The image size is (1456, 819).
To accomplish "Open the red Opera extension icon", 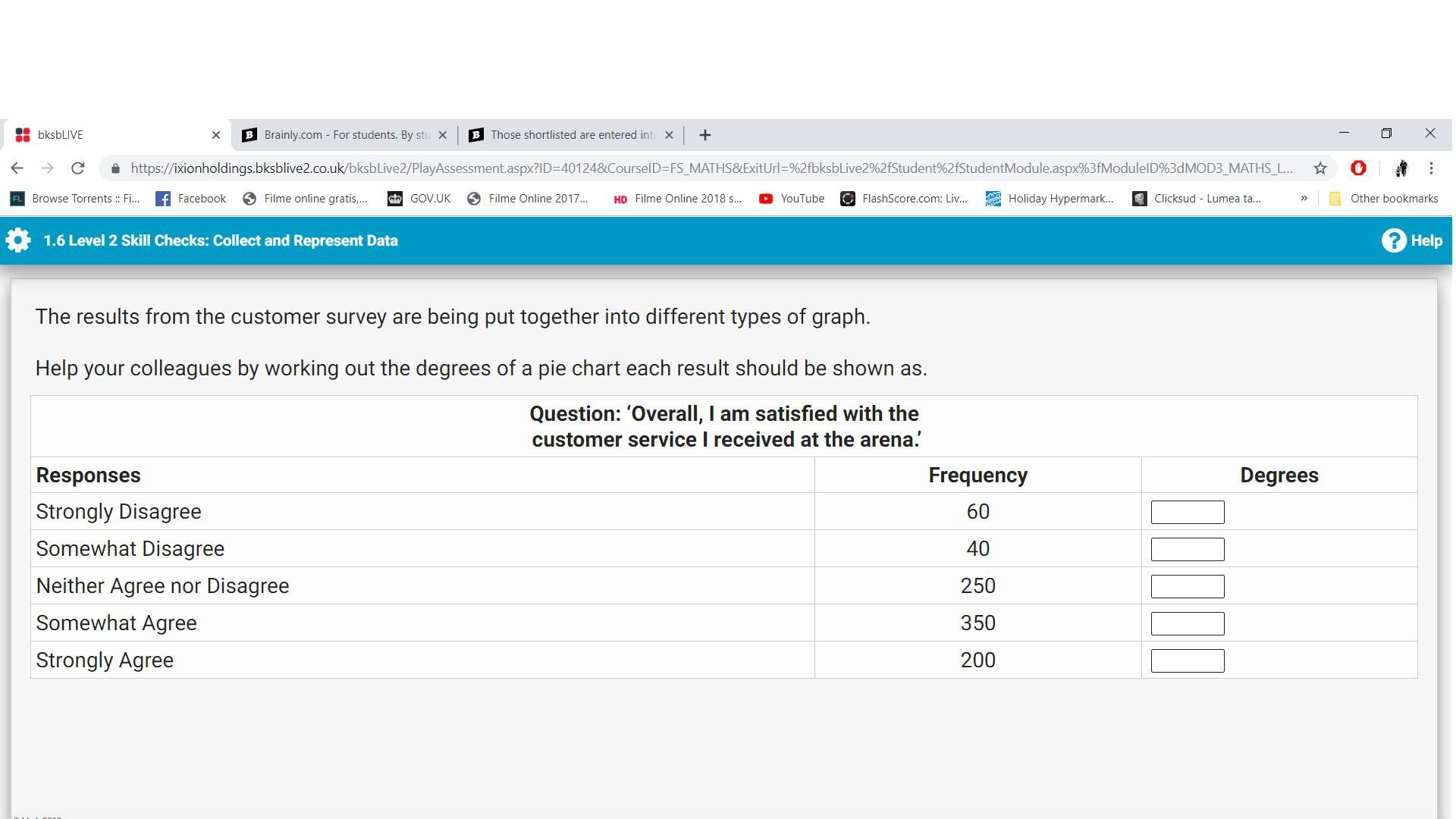I will click(x=1358, y=168).
